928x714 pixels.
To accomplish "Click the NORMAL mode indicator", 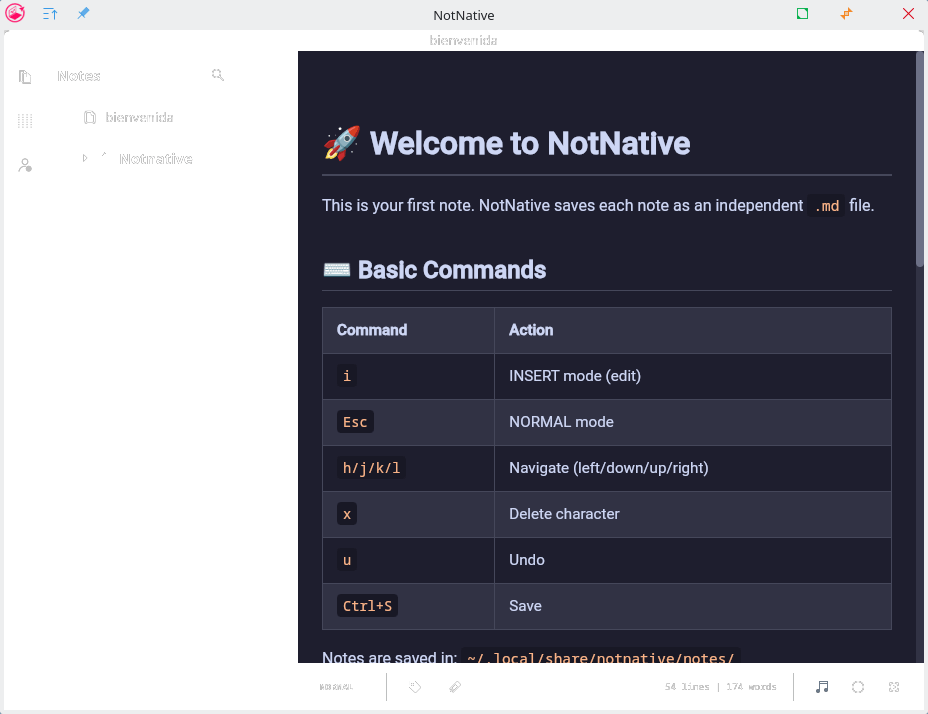I will (336, 687).
